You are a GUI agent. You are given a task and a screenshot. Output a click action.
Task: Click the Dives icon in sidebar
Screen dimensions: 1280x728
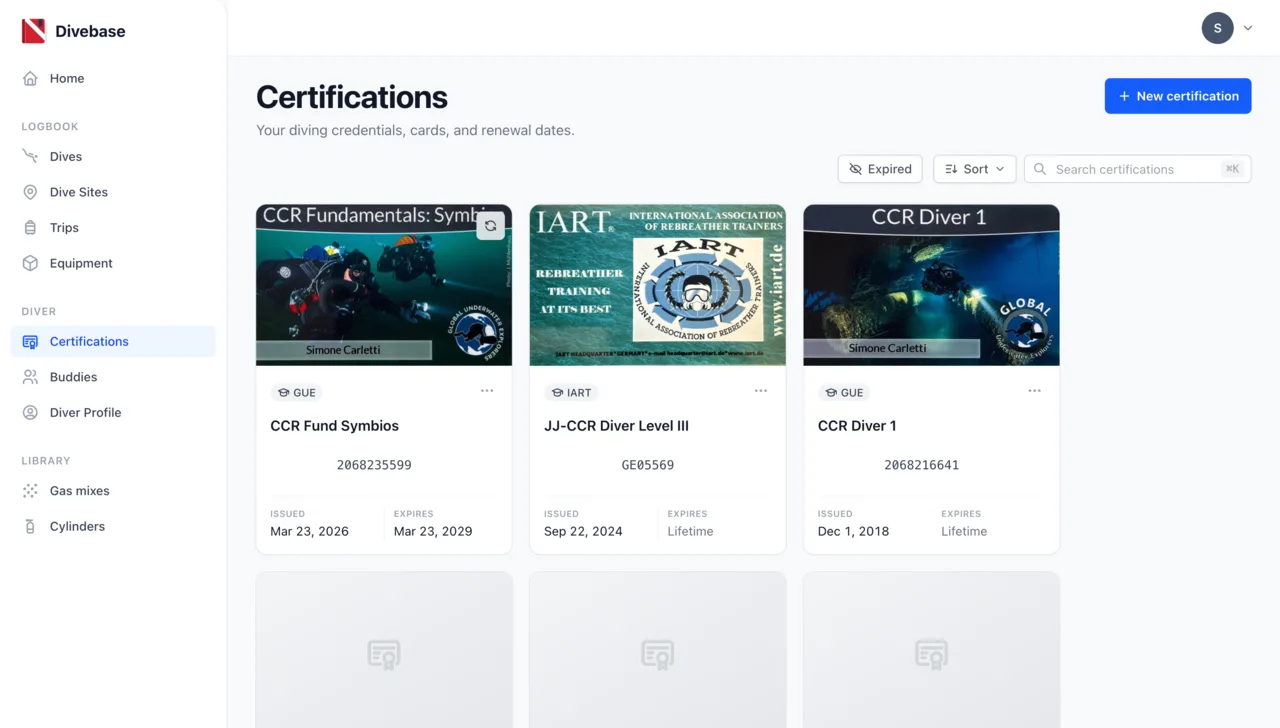click(x=30, y=156)
